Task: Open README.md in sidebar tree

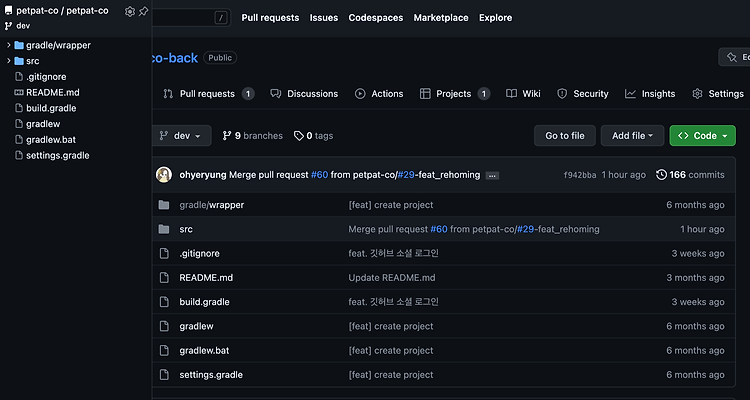Action: coord(53,92)
